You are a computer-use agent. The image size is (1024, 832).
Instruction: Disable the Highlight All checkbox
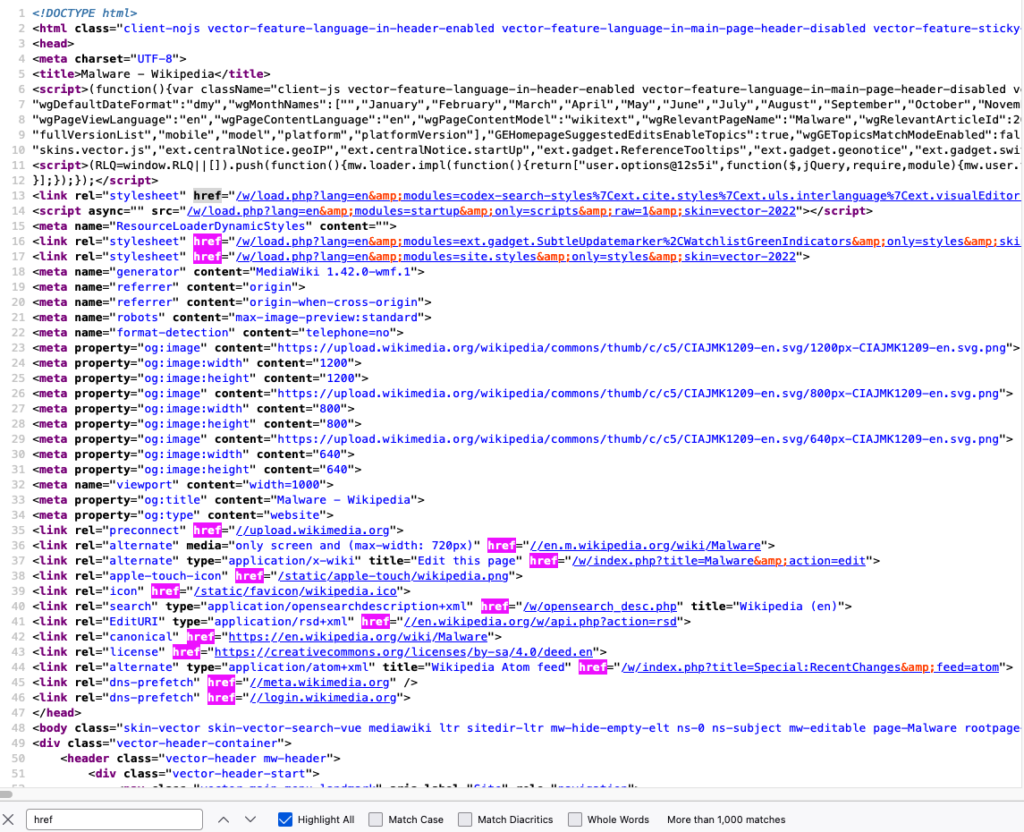point(285,819)
